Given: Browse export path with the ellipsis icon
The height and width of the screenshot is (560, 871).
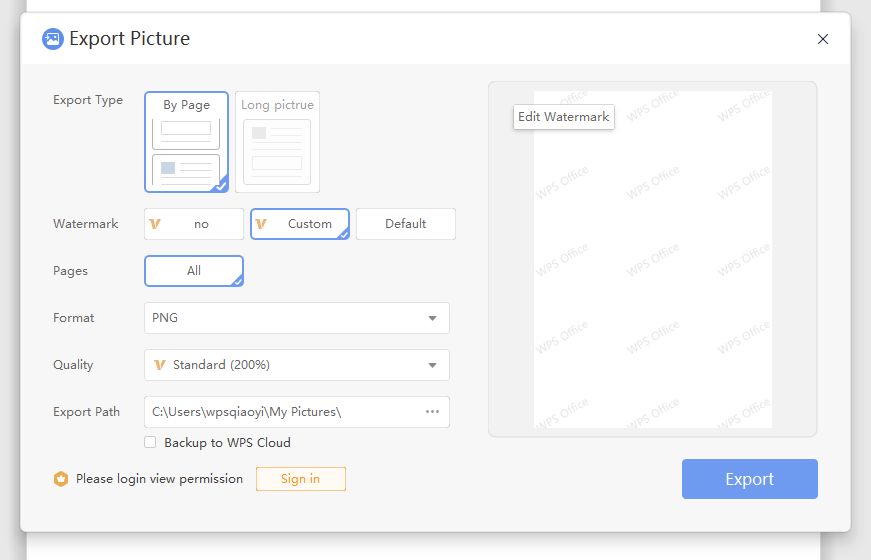Looking at the screenshot, I should 432,411.
